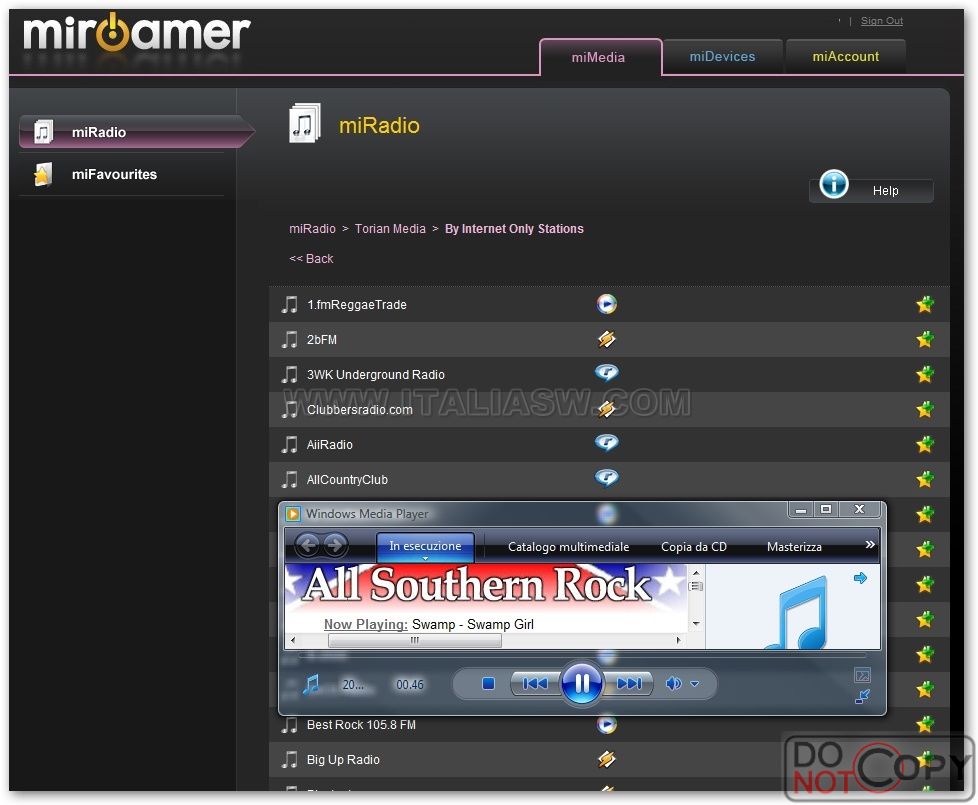The image size is (978, 805).
Task: Click the Sign Out link
Action: (x=881, y=21)
